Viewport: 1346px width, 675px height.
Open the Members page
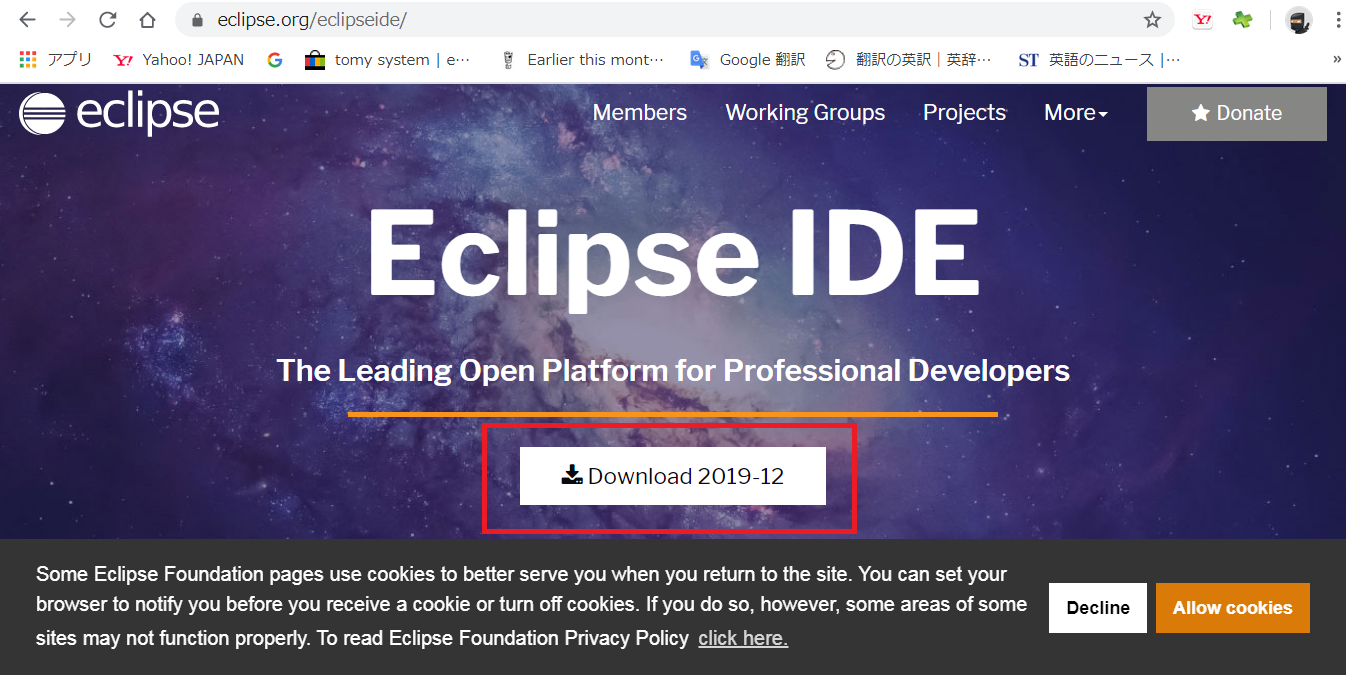pyautogui.click(x=639, y=112)
